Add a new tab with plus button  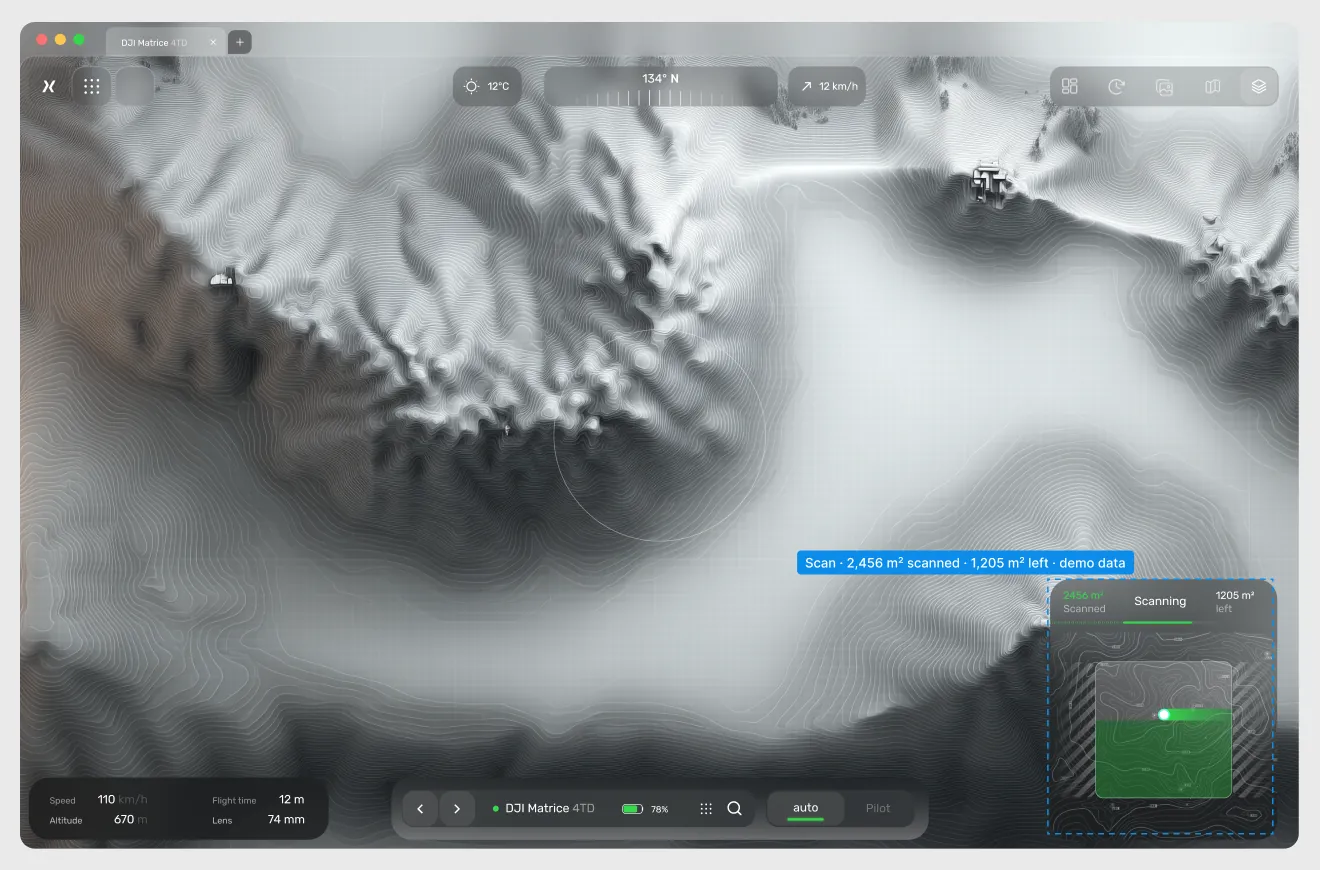(x=240, y=42)
